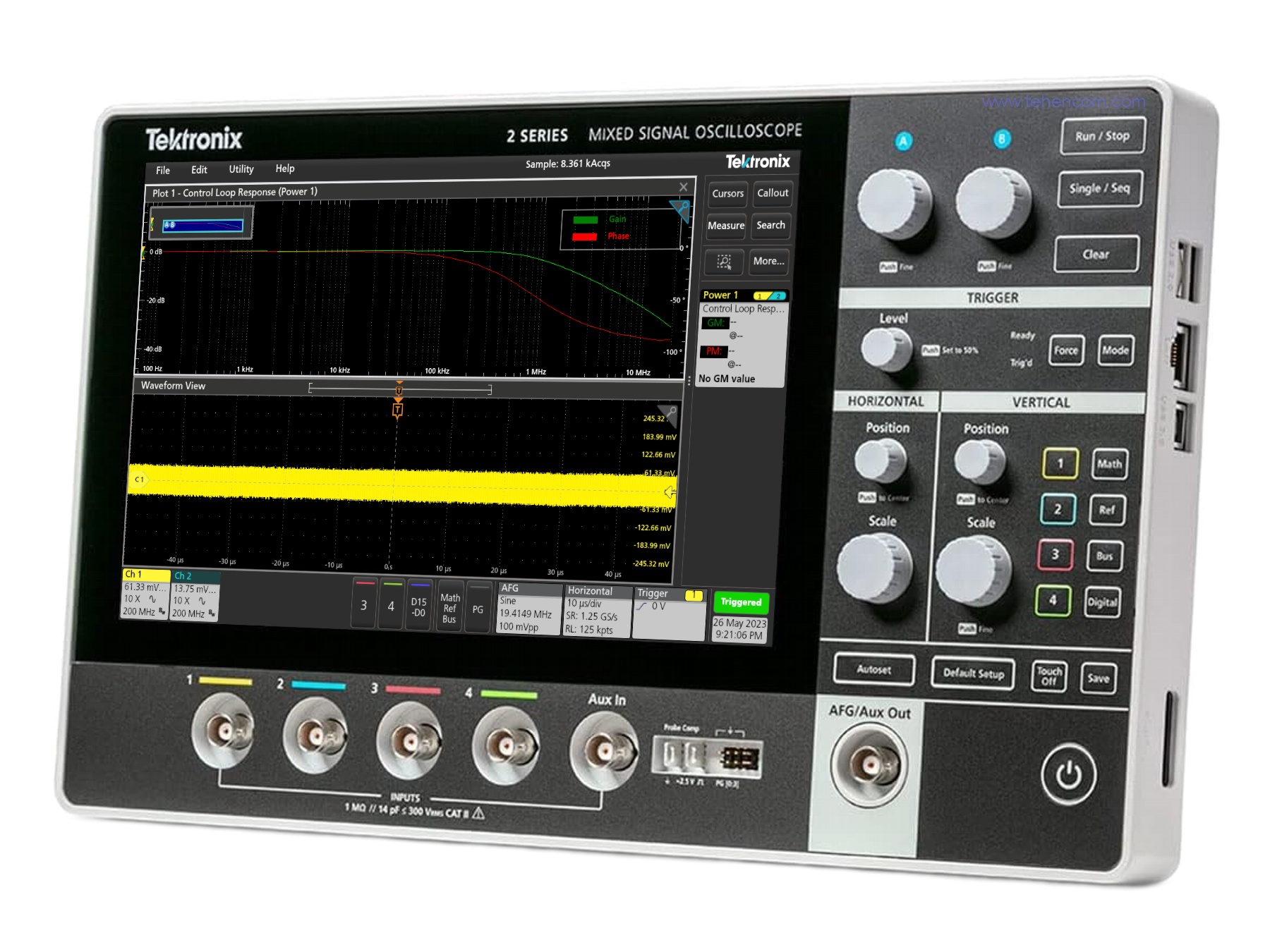1270x952 pixels.
Task: Click the Run / Stop button
Action: pos(1102,136)
